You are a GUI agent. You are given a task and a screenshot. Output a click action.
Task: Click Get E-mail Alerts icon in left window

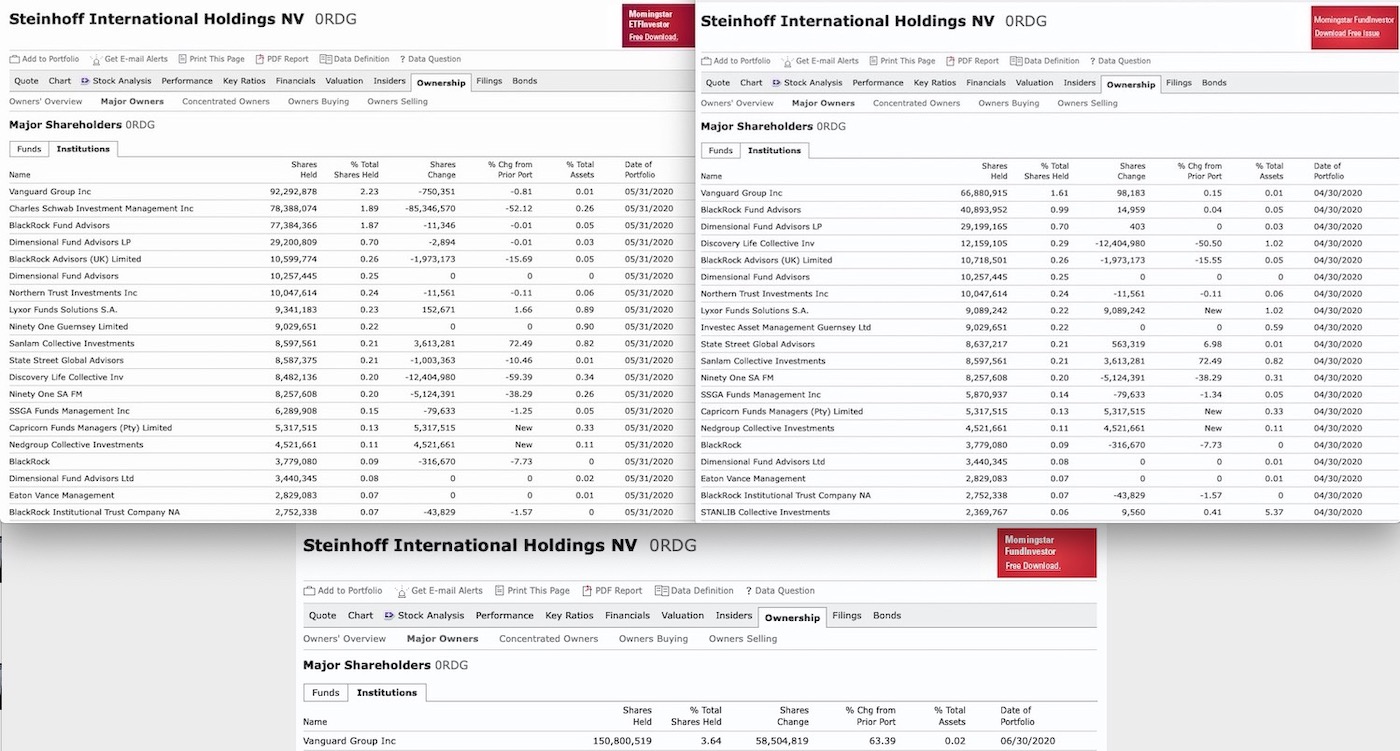[96, 60]
